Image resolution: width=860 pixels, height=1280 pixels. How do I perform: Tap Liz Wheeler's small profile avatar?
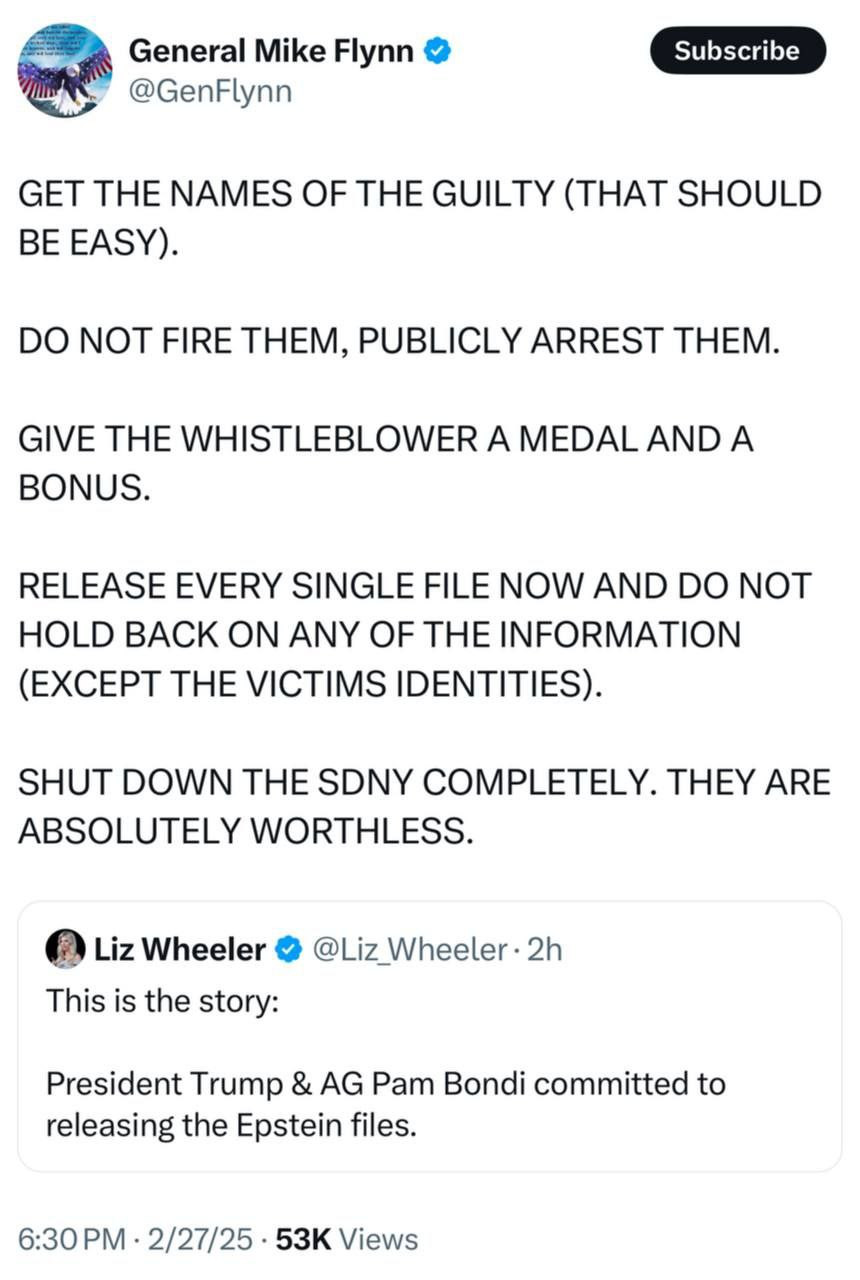[x=65, y=949]
